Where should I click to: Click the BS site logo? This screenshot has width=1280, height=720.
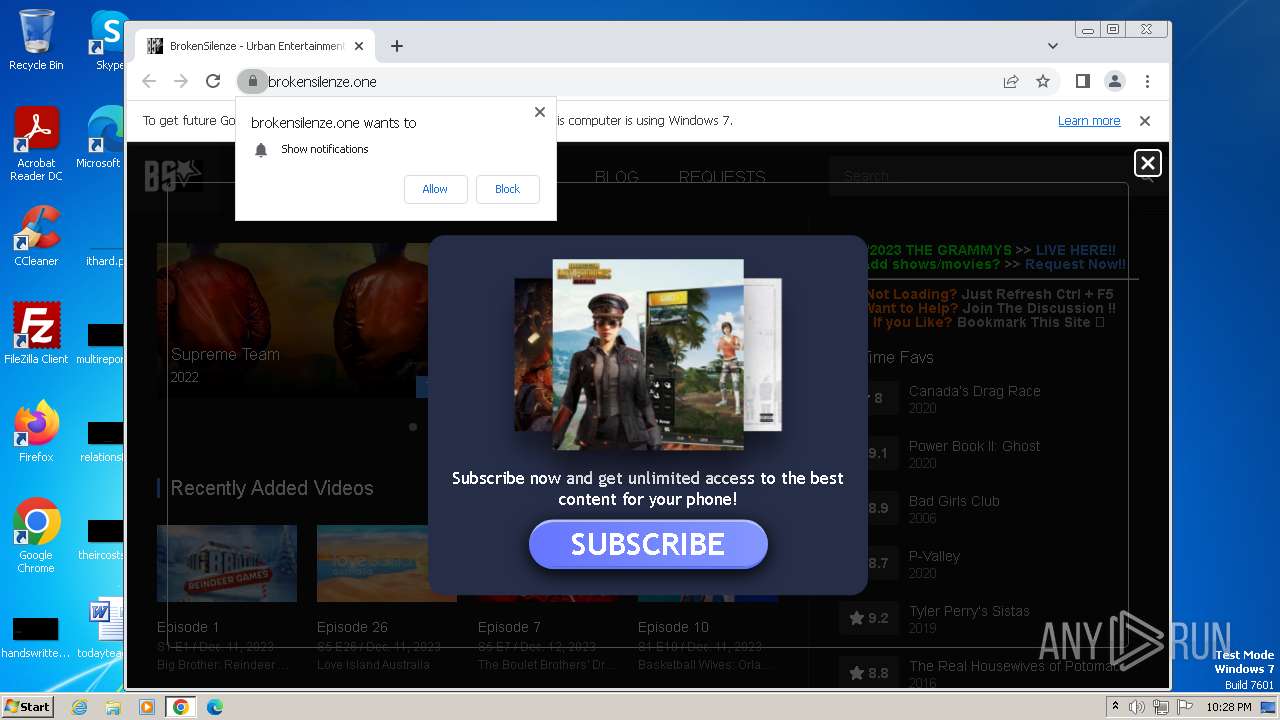click(x=174, y=176)
